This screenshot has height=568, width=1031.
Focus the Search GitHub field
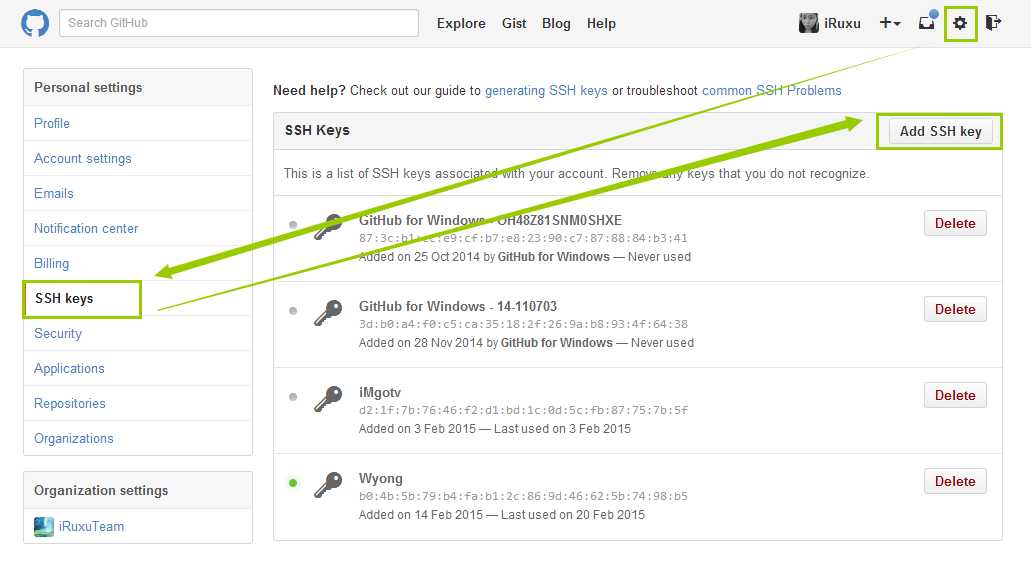click(239, 23)
